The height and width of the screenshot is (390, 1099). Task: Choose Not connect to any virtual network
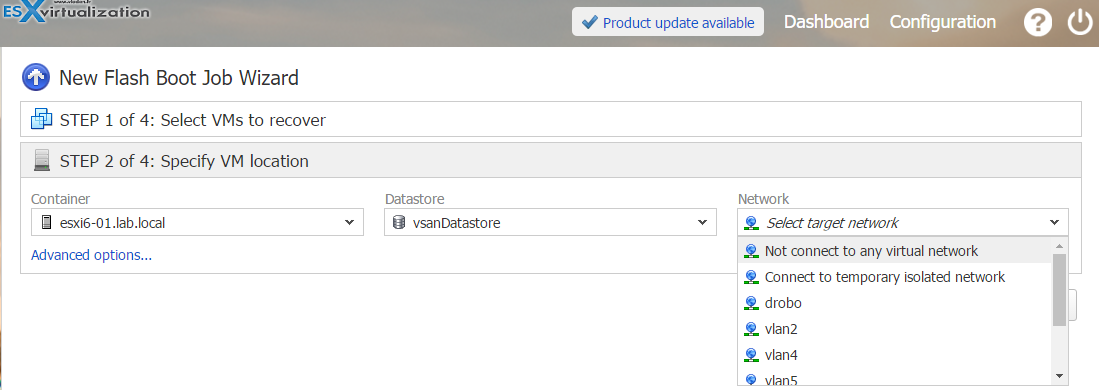[x=895, y=250]
